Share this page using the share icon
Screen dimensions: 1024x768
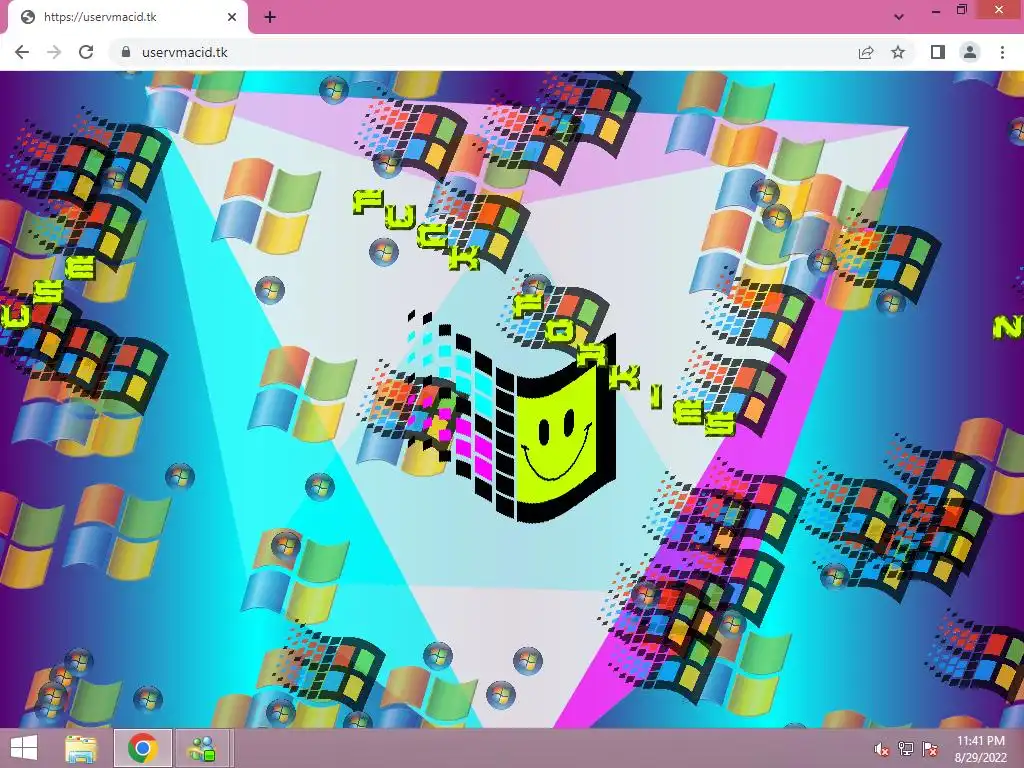[x=866, y=52]
